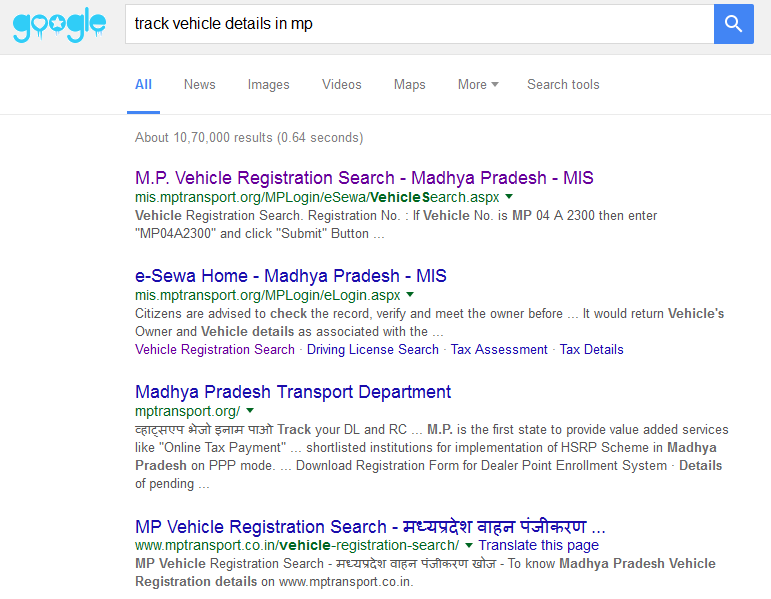This screenshot has width=771, height=599.
Task: Expand arrow next to eLogin.aspx URL
Action: coord(410,295)
